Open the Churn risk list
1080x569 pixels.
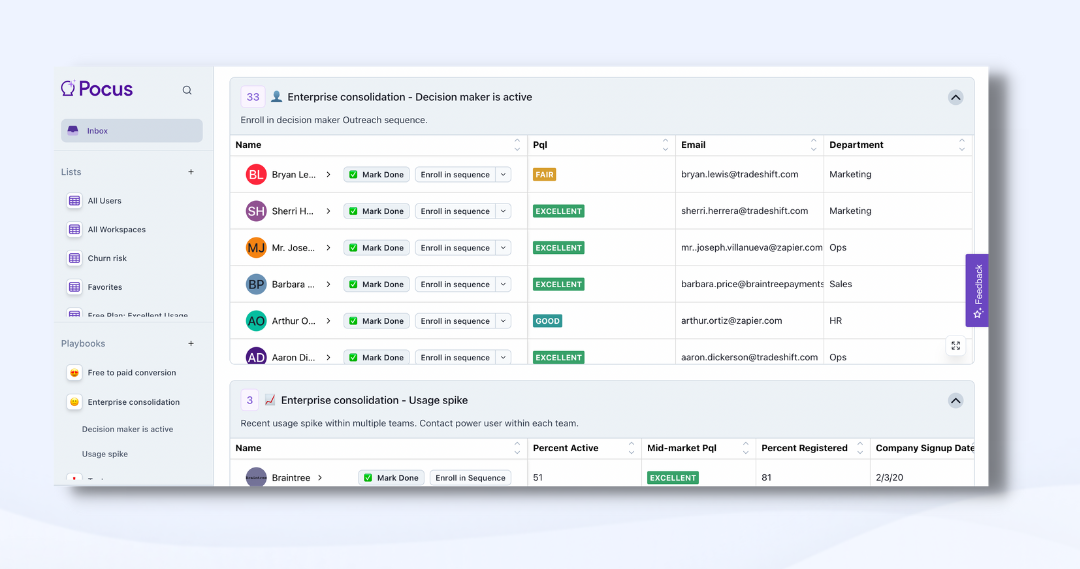click(x=107, y=258)
